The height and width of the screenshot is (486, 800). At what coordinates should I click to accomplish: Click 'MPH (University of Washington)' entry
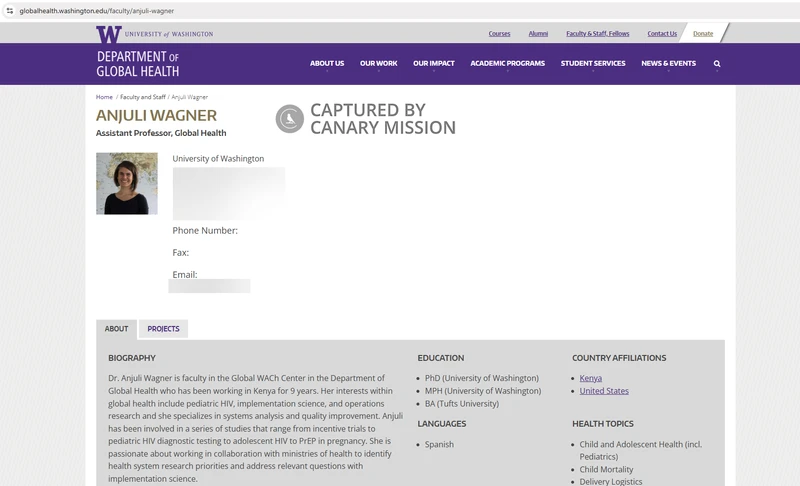point(483,391)
